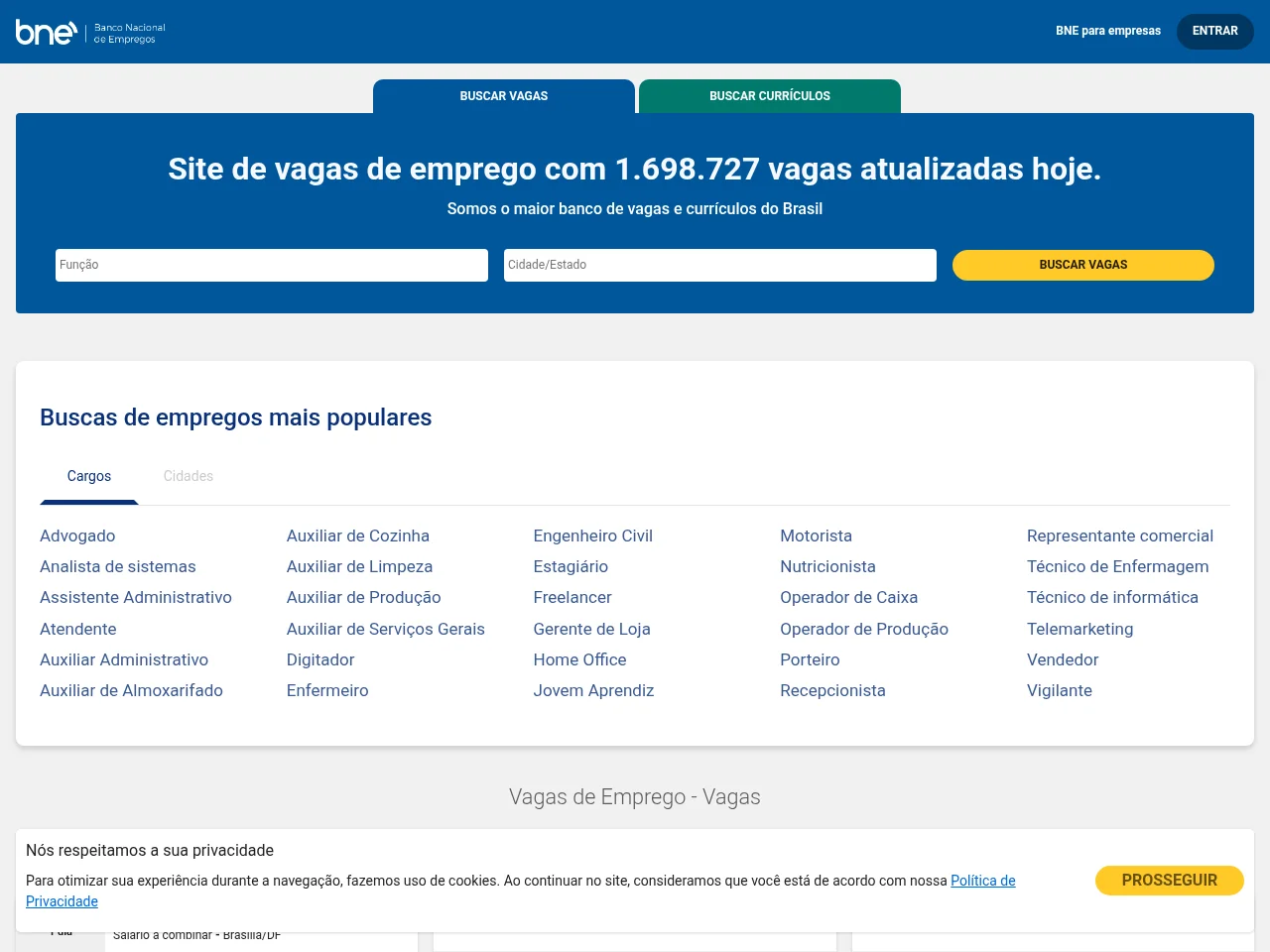Viewport: 1270px width, 952px height.
Task: Focus the Função input field
Action: click(x=272, y=265)
